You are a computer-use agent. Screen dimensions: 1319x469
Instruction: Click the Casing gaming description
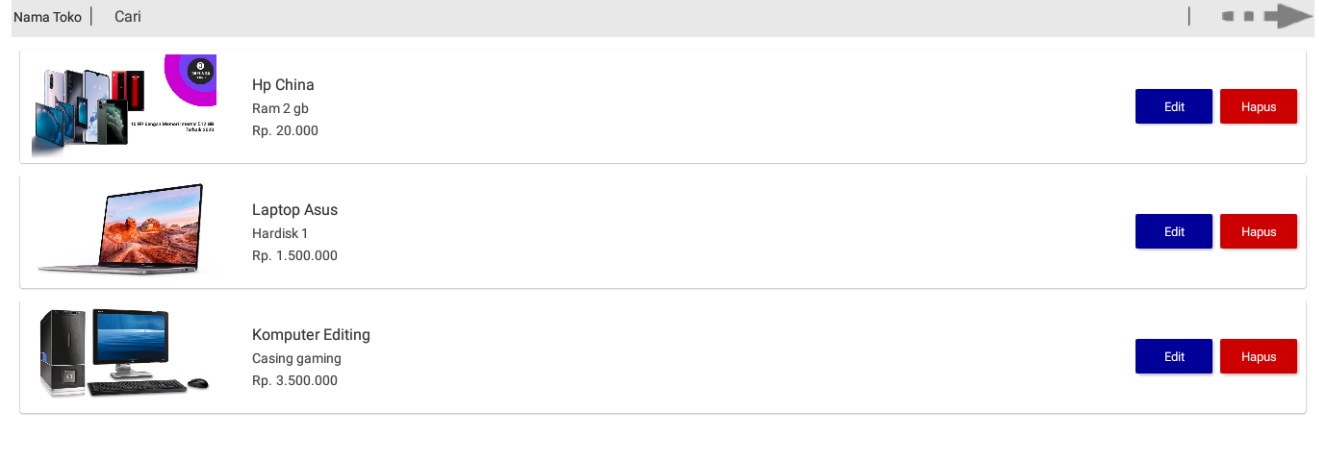[x=296, y=359]
